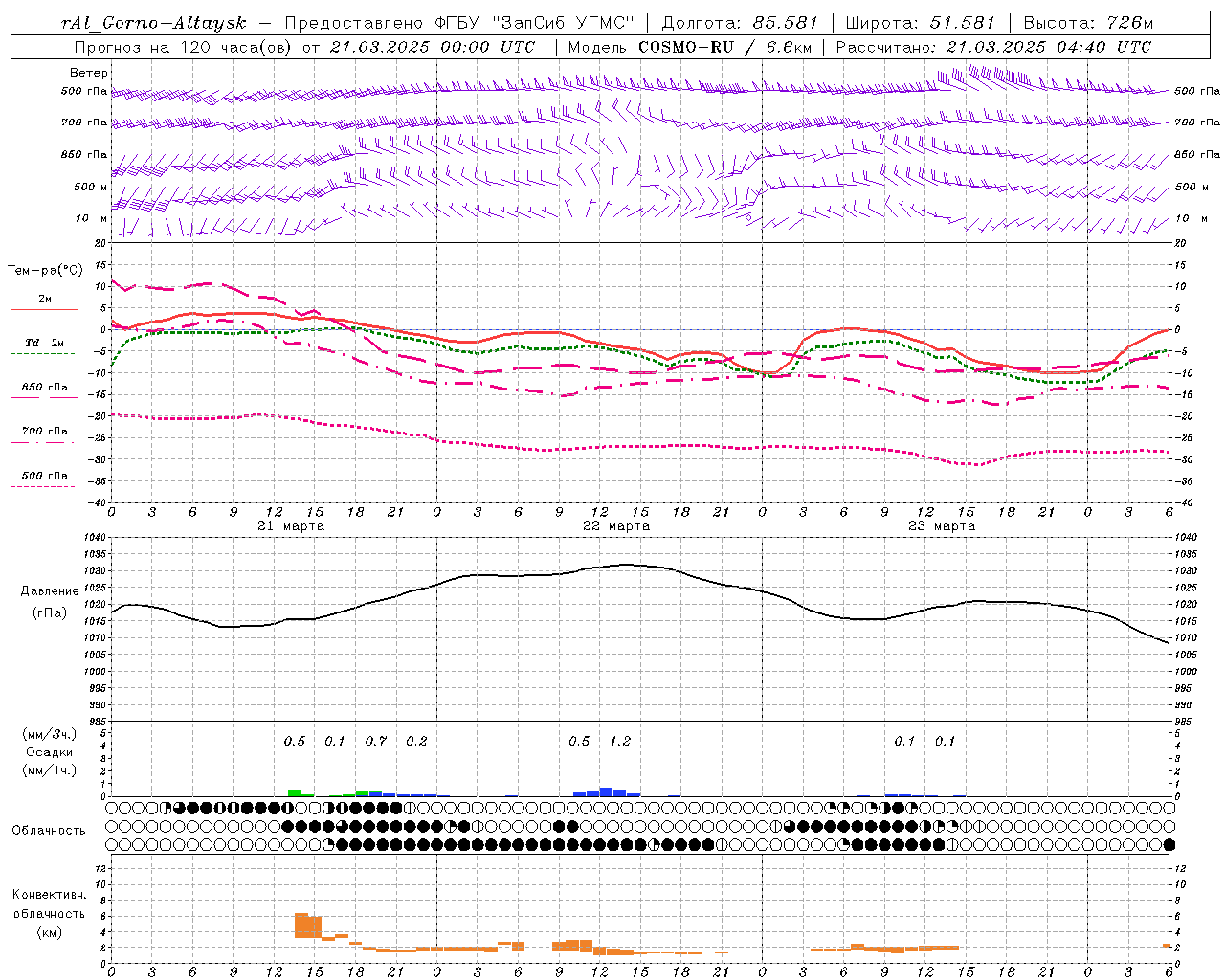Click the tallest orange convective cloud bar

(301, 925)
